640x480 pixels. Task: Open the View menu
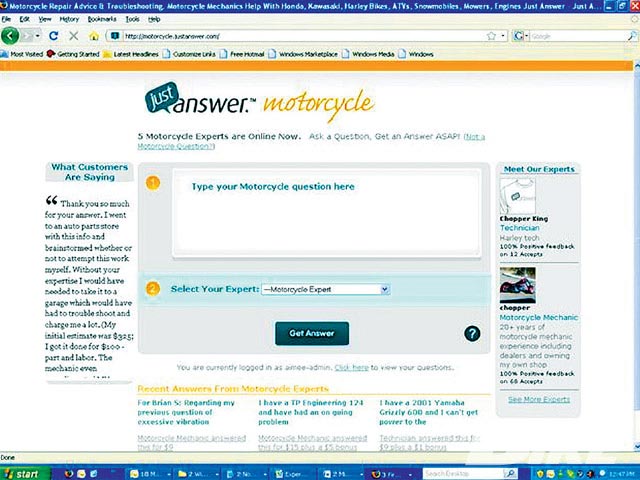pos(45,19)
